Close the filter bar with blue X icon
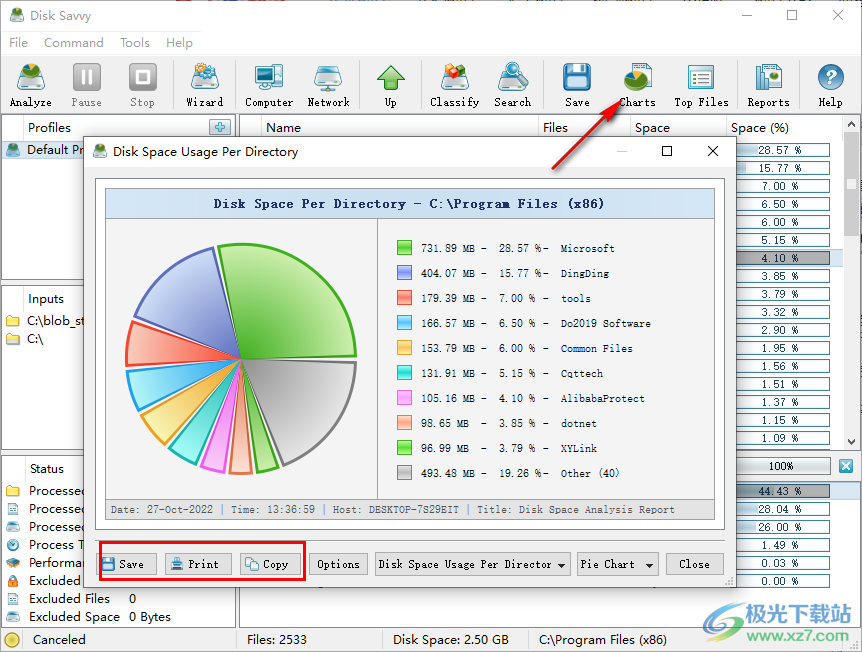Image resolution: width=862 pixels, height=652 pixels. coord(846,466)
